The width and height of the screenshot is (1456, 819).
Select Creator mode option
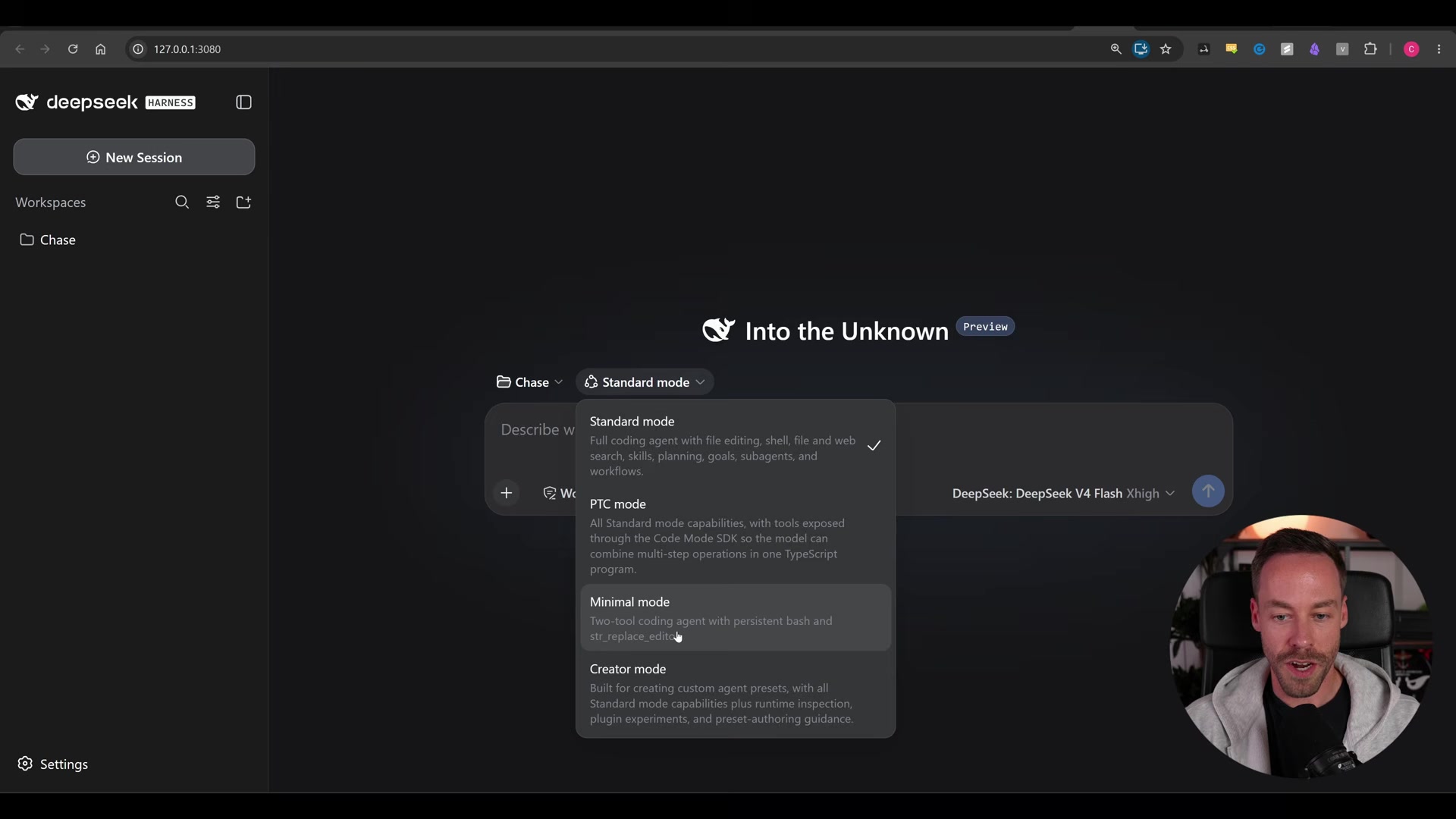click(x=736, y=693)
